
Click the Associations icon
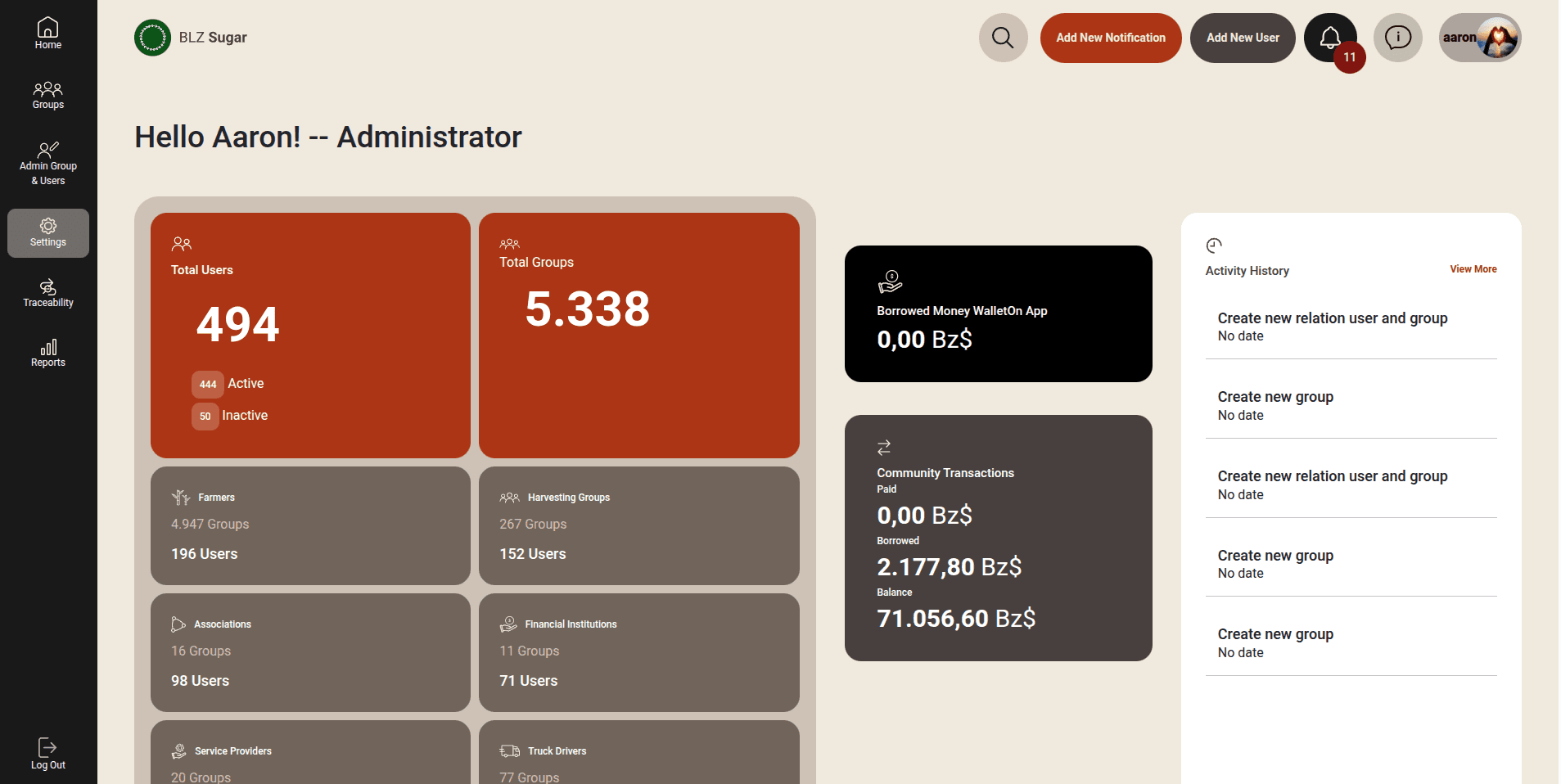(x=178, y=624)
